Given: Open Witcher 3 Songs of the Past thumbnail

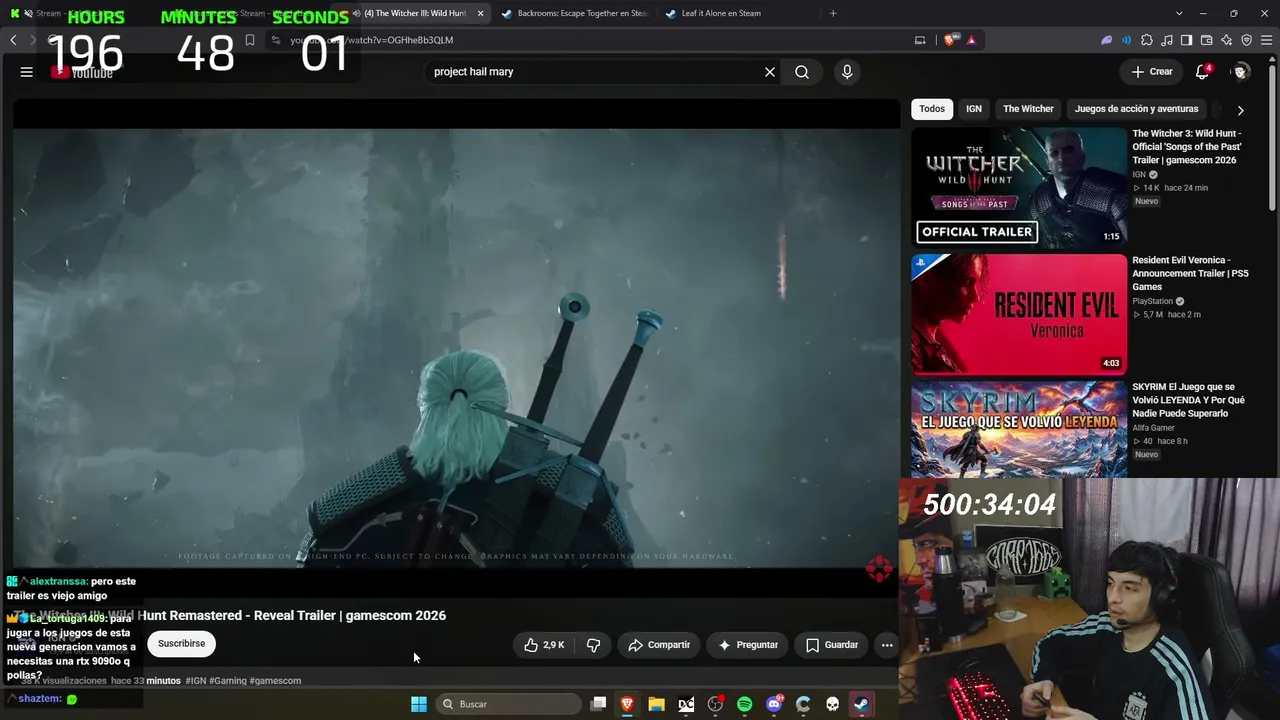Looking at the screenshot, I should pyautogui.click(x=1019, y=187).
